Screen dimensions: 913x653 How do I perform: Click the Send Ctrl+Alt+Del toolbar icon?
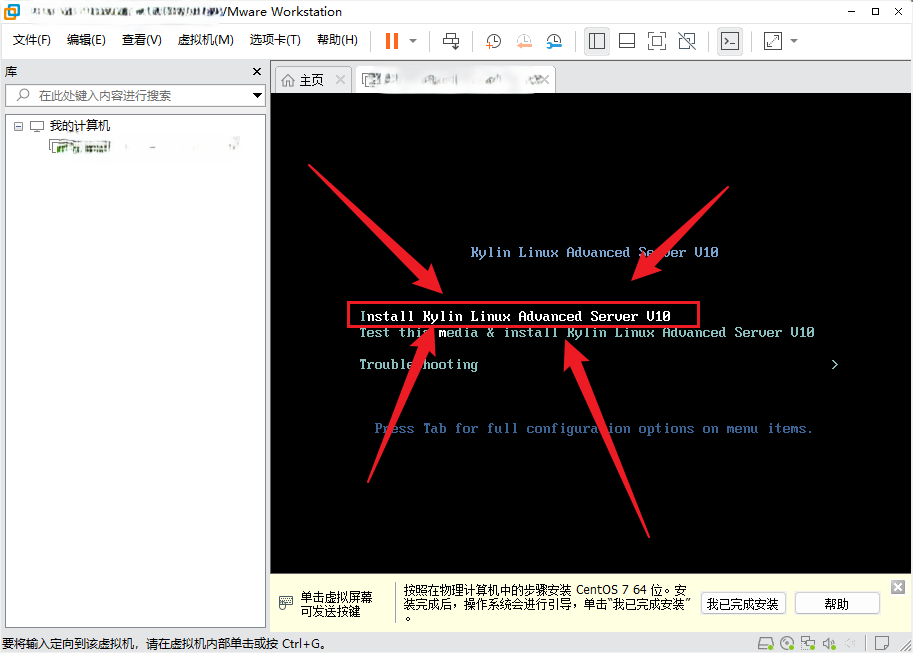click(451, 41)
